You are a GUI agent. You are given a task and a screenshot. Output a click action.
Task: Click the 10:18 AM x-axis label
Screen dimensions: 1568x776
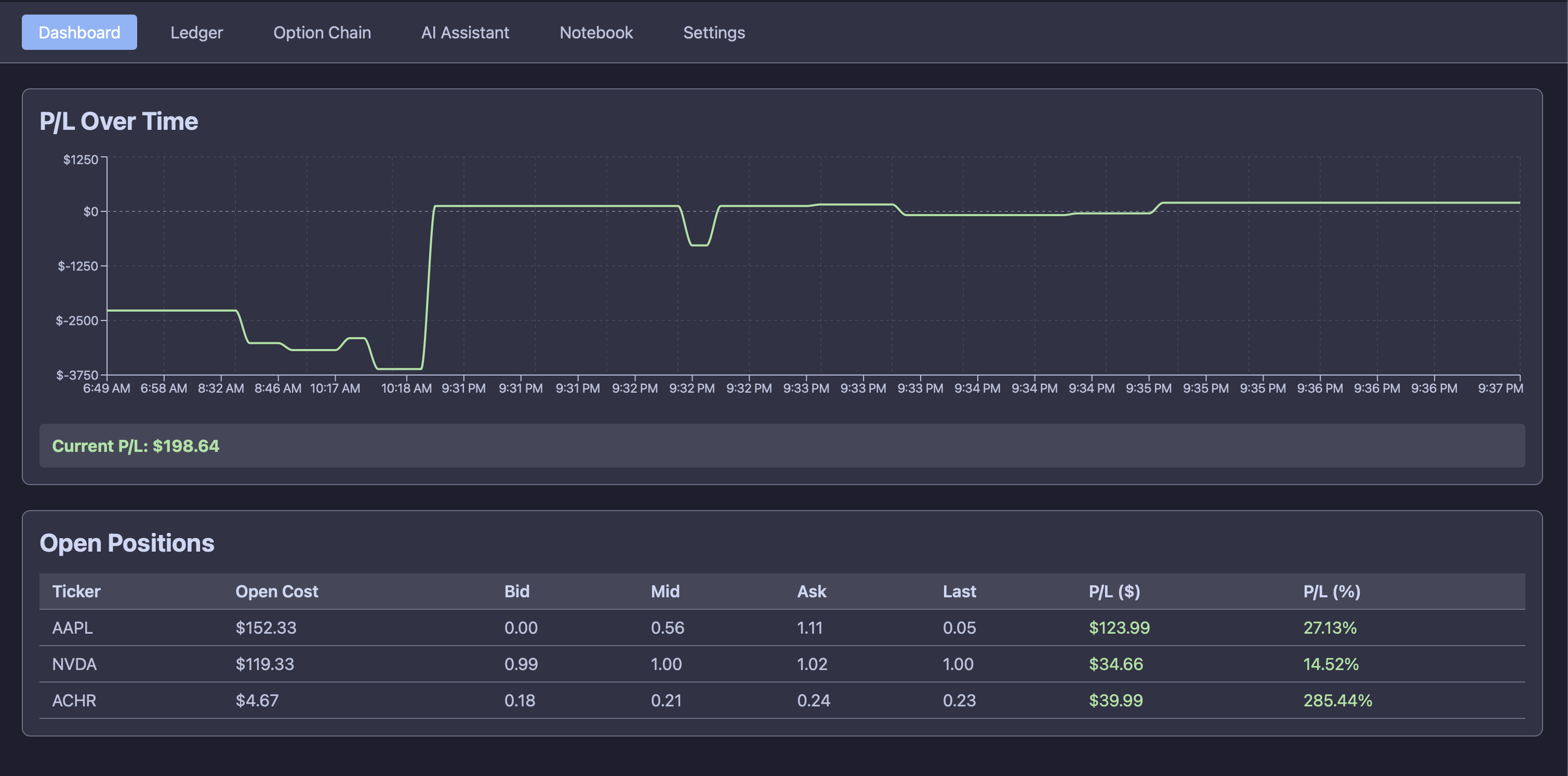[406, 389]
